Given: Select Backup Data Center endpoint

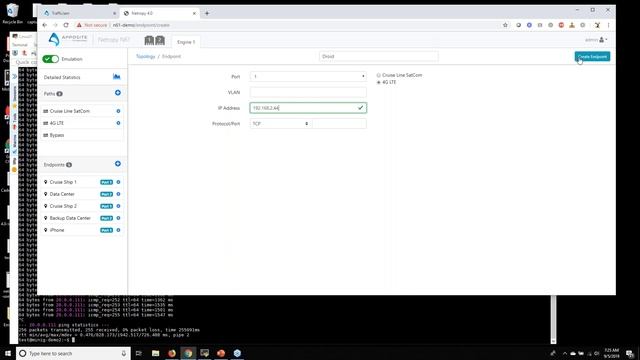Looking at the screenshot, I should [x=70, y=218].
